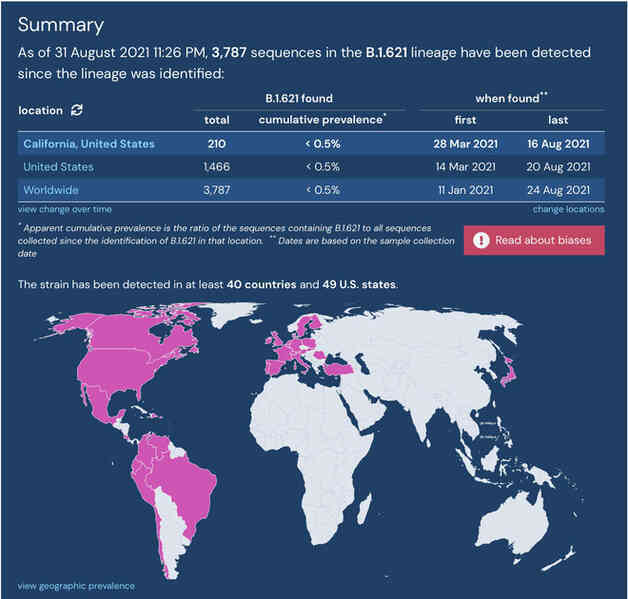Image resolution: width=628 pixels, height=599 pixels.
Task: Click the Read about biases button
Action: click(x=534, y=240)
